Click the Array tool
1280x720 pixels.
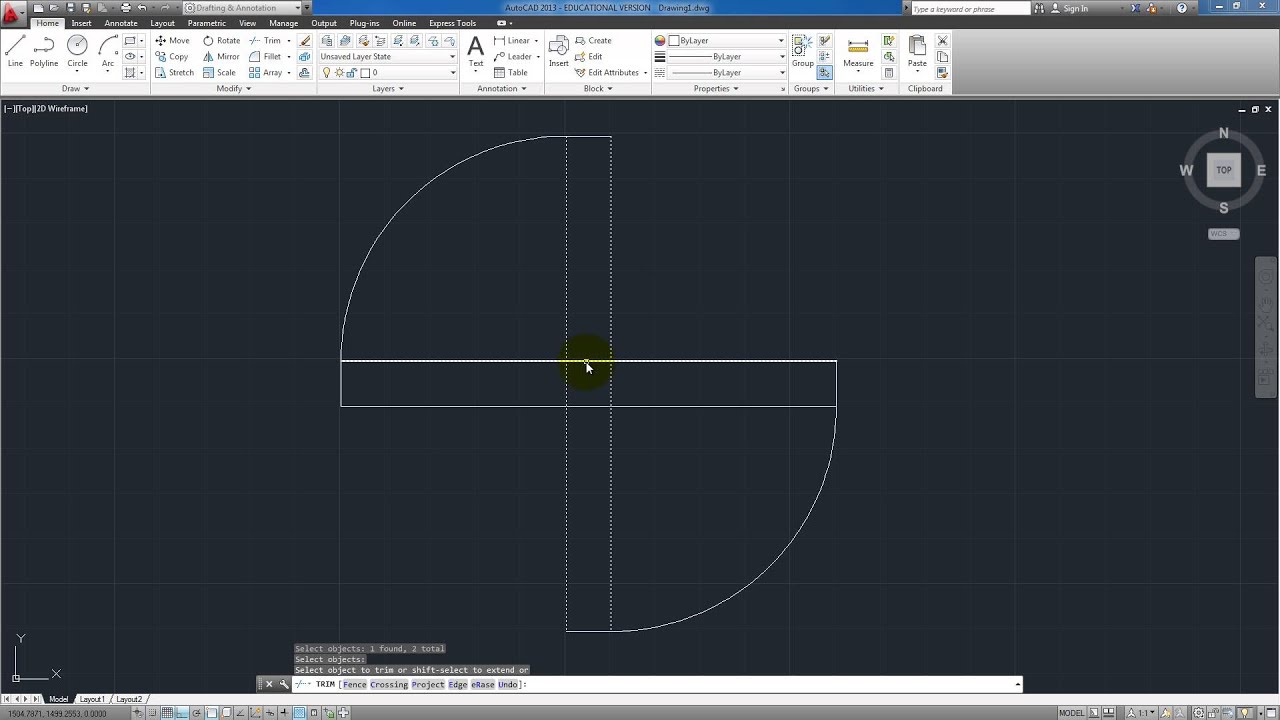[265, 73]
